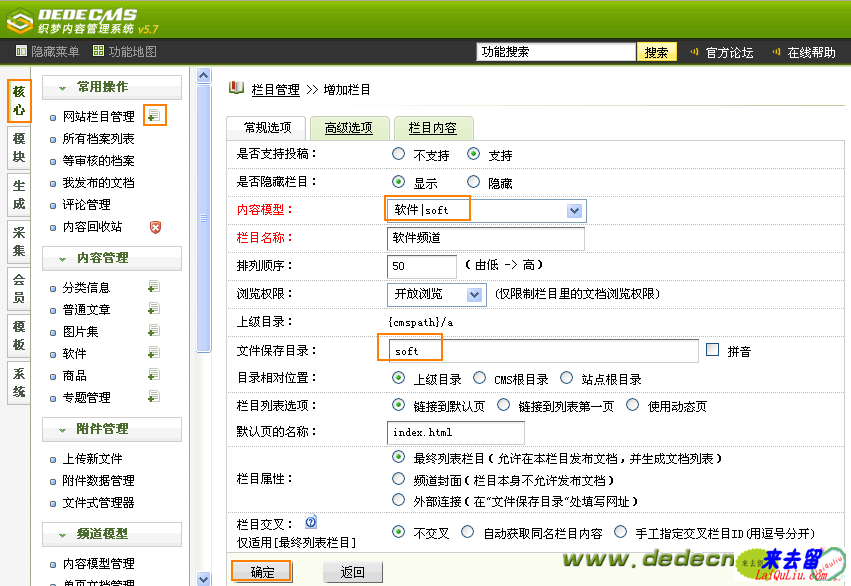Select 不支持 for 是否支持投稿
851x586 pixels.
(399, 155)
